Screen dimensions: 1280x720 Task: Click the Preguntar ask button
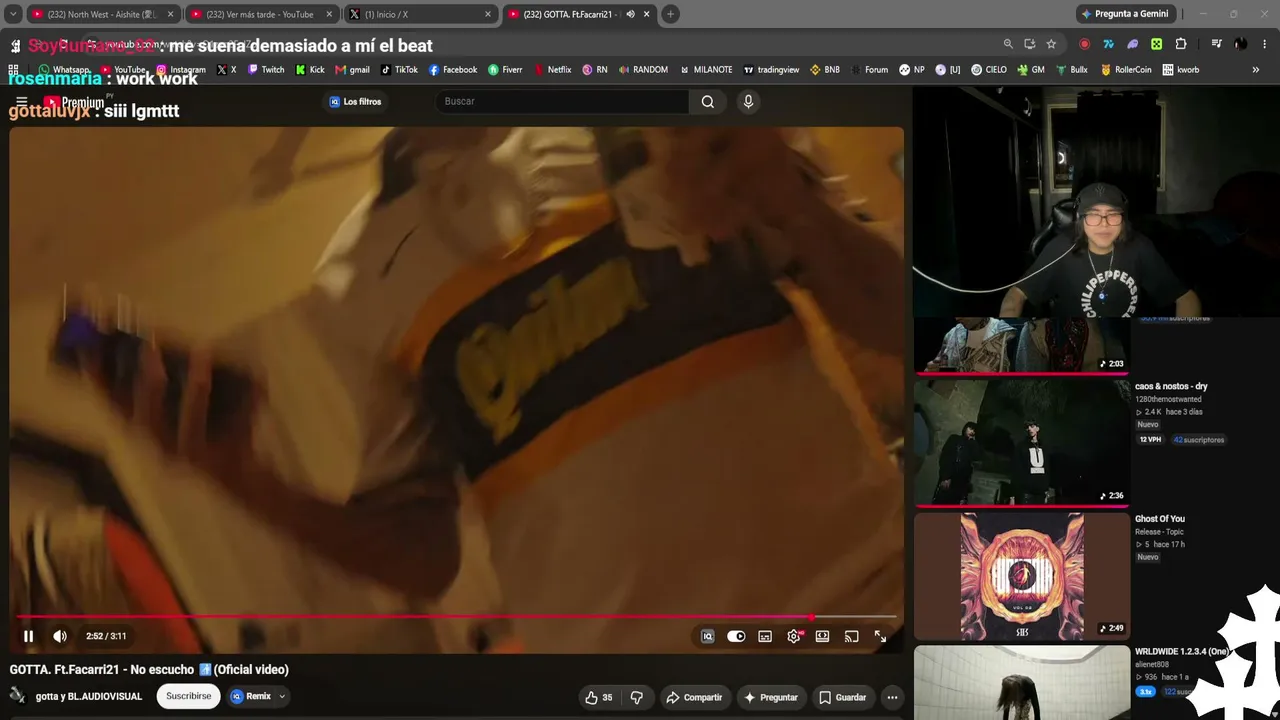tap(770, 697)
